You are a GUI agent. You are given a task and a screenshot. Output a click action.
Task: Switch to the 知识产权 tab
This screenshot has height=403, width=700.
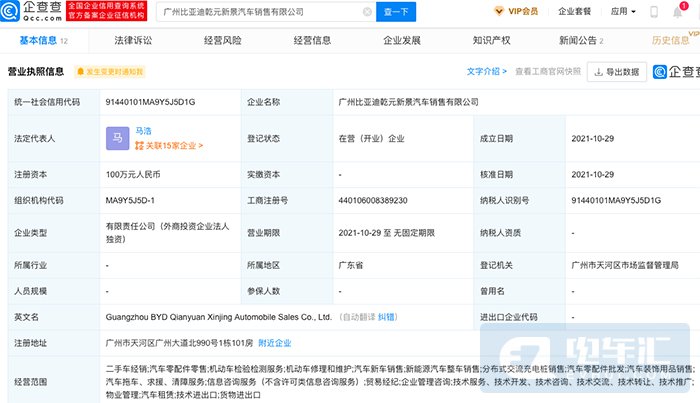(x=492, y=41)
